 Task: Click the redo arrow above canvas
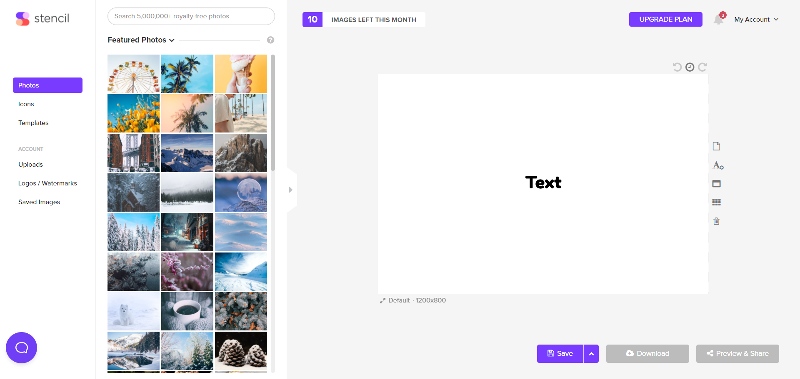coord(703,67)
